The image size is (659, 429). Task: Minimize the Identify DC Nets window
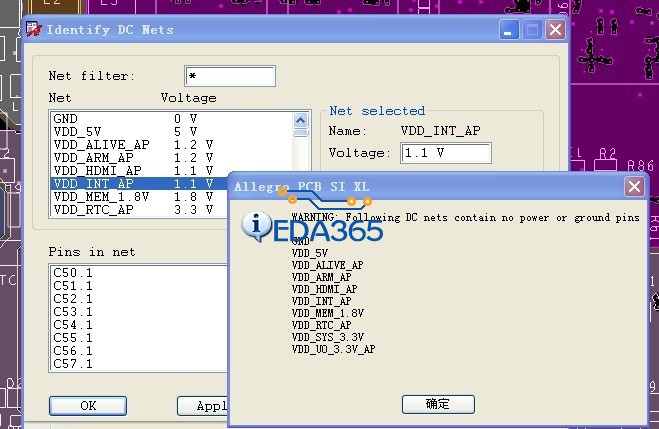point(509,30)
